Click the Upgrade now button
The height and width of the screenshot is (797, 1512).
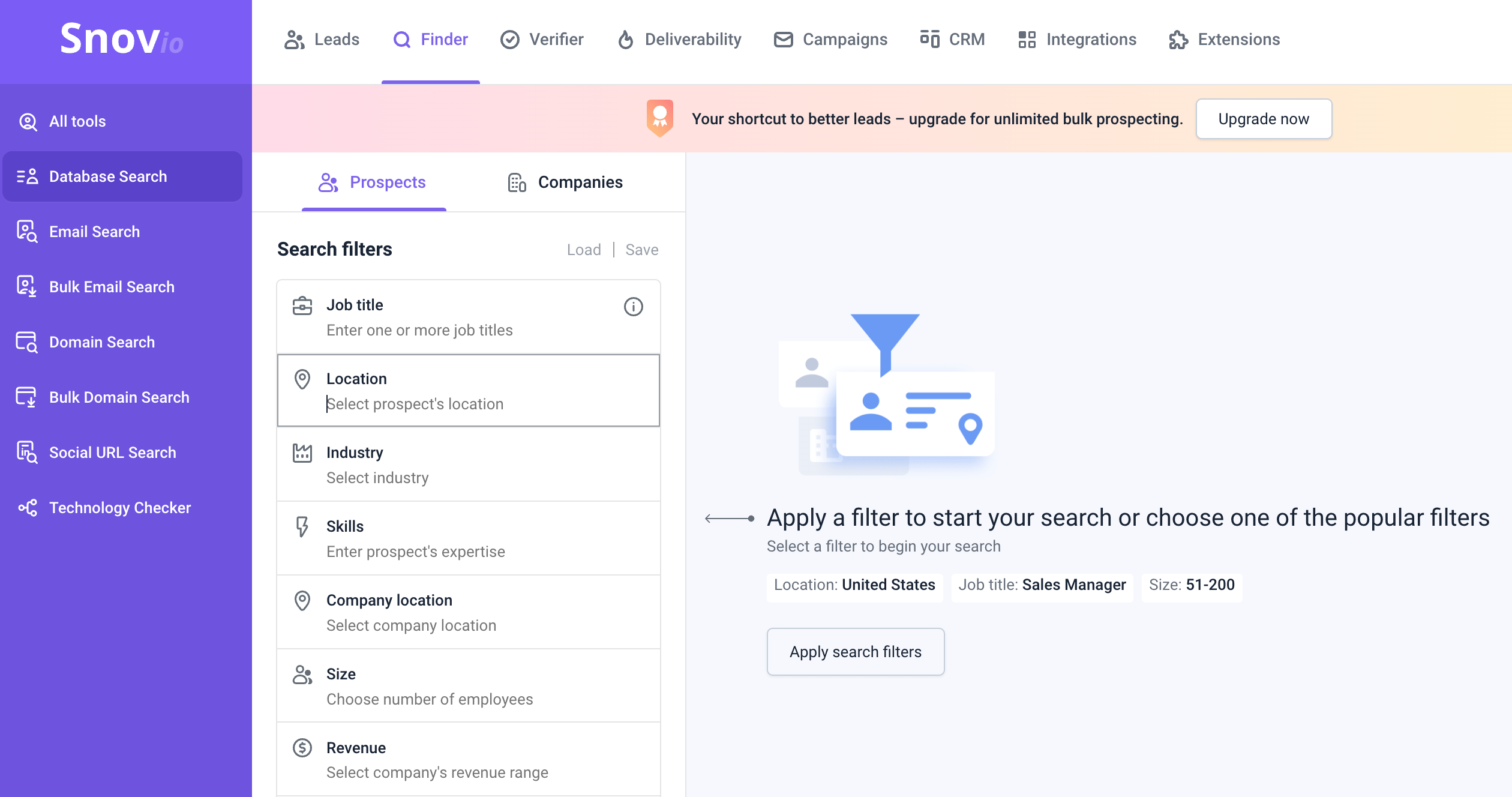pos(1264,118)
